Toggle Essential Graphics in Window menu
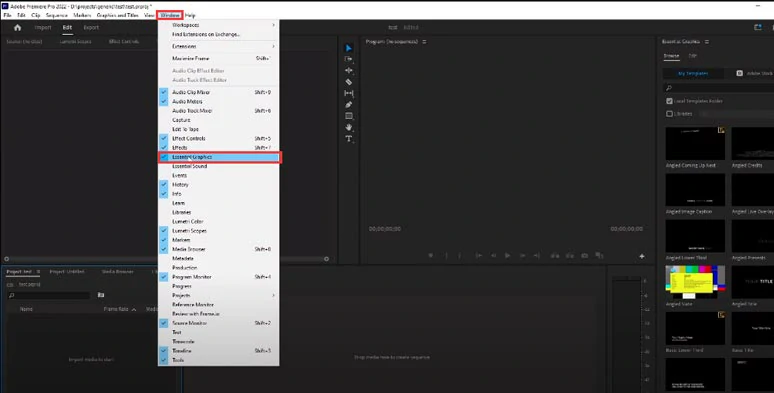This screenshot has width=774, height=393. pos(219,157)
